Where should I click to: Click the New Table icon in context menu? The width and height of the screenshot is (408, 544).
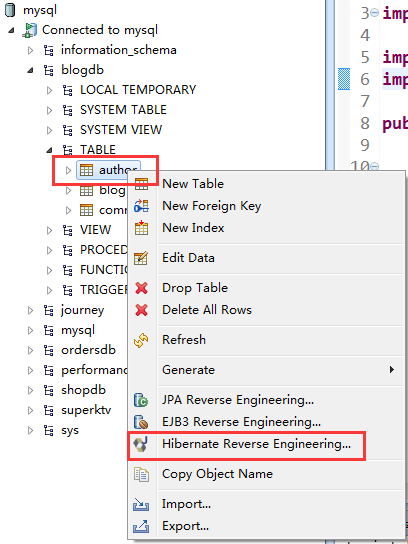pos(141,184)
